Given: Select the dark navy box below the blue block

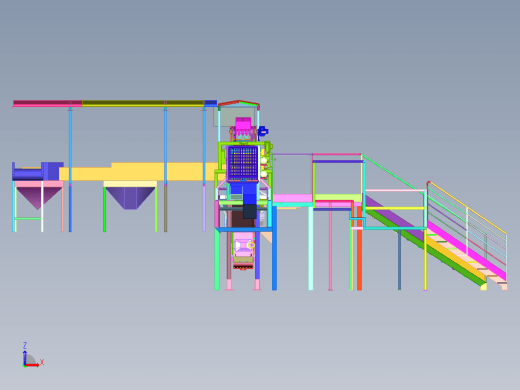Looking at the screenshot, I should [x=250, y=211].
